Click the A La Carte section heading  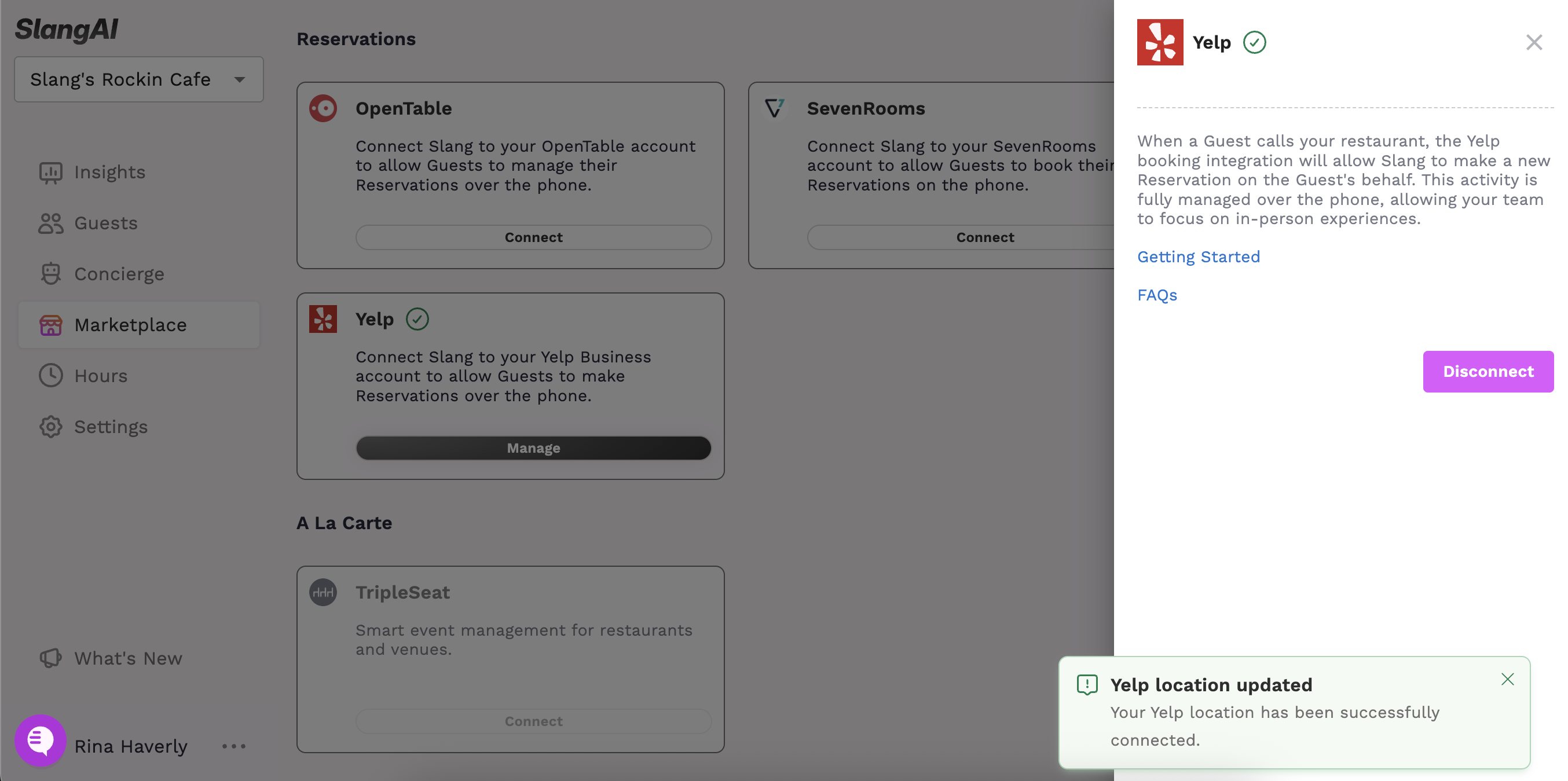(344, 523)
